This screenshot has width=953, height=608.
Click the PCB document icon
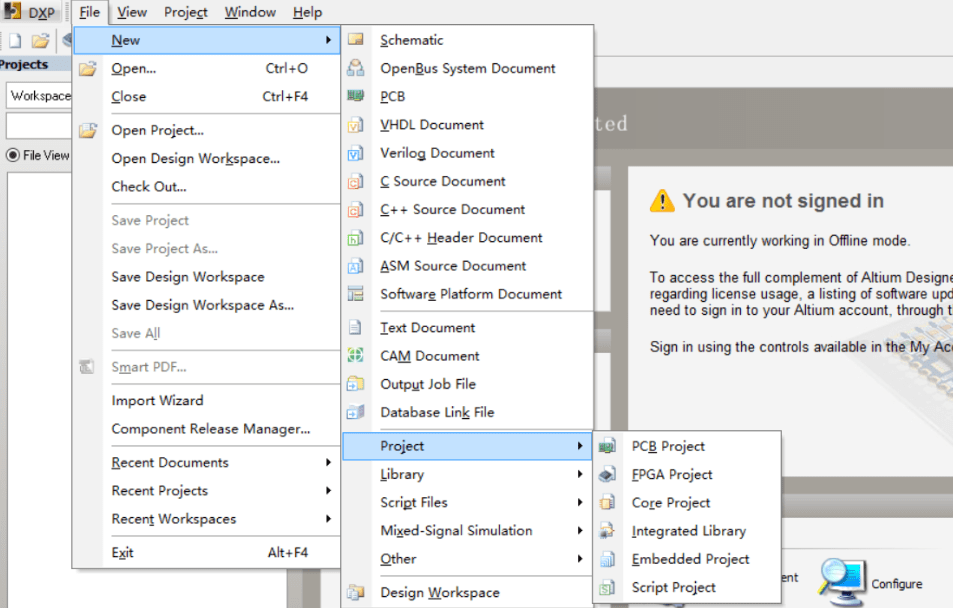[x=356, y=96]
